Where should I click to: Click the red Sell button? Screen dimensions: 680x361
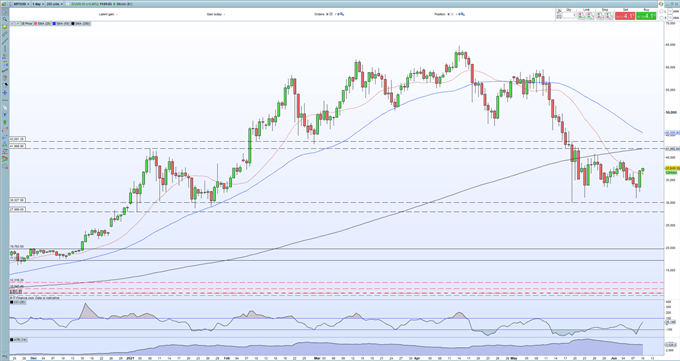[625, 16]
